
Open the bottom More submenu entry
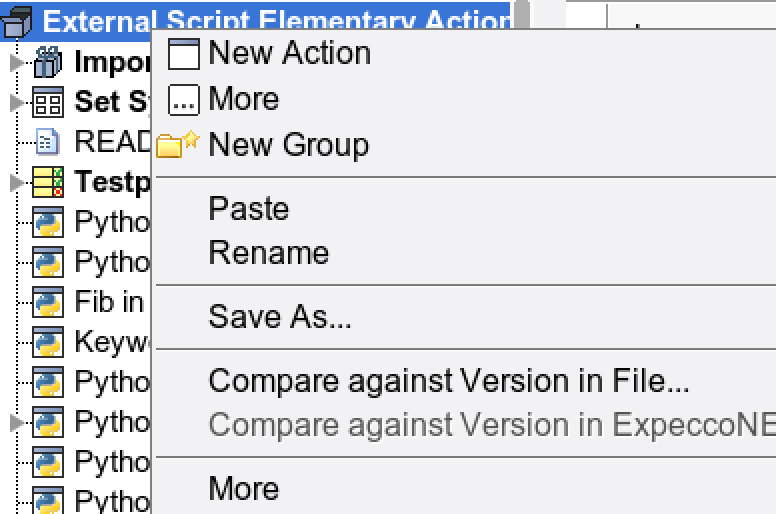coord(243,488)
